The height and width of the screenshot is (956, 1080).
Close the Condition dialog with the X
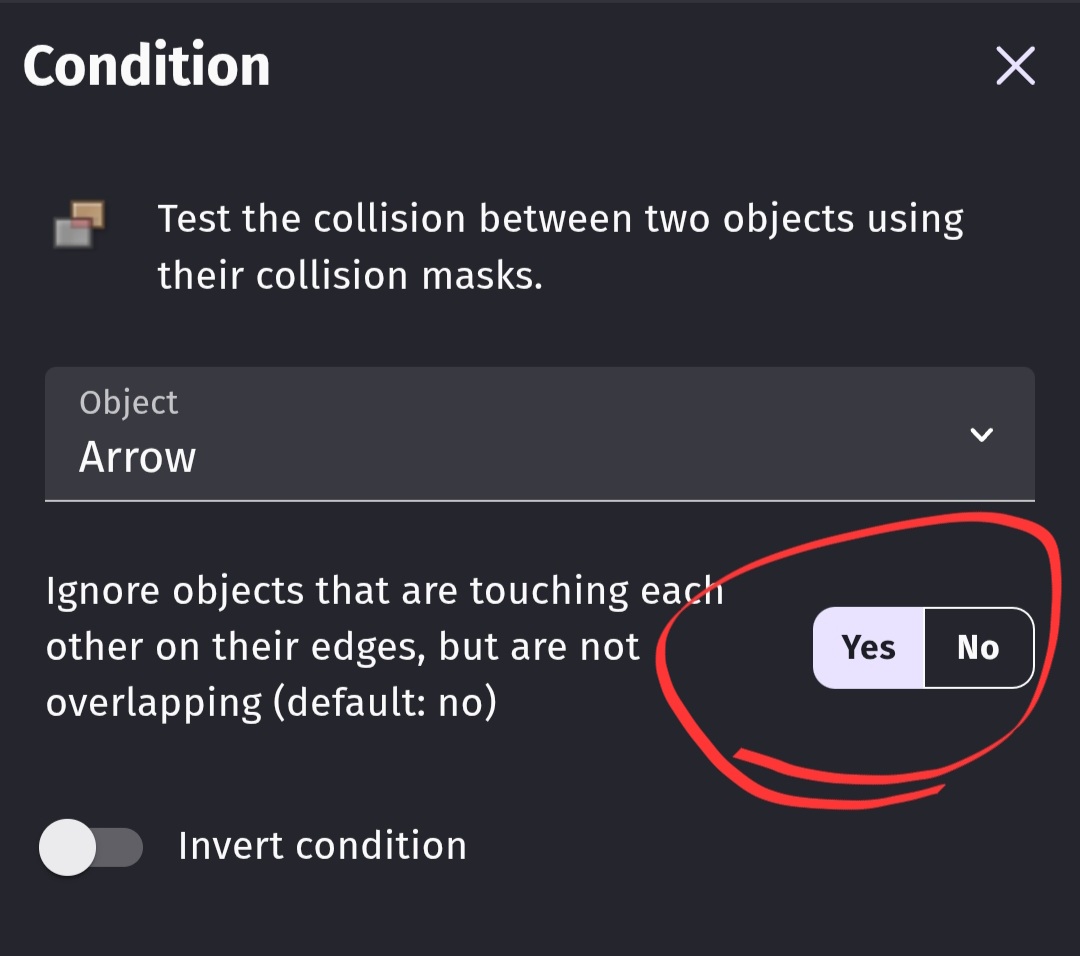tap(1015, 67)
